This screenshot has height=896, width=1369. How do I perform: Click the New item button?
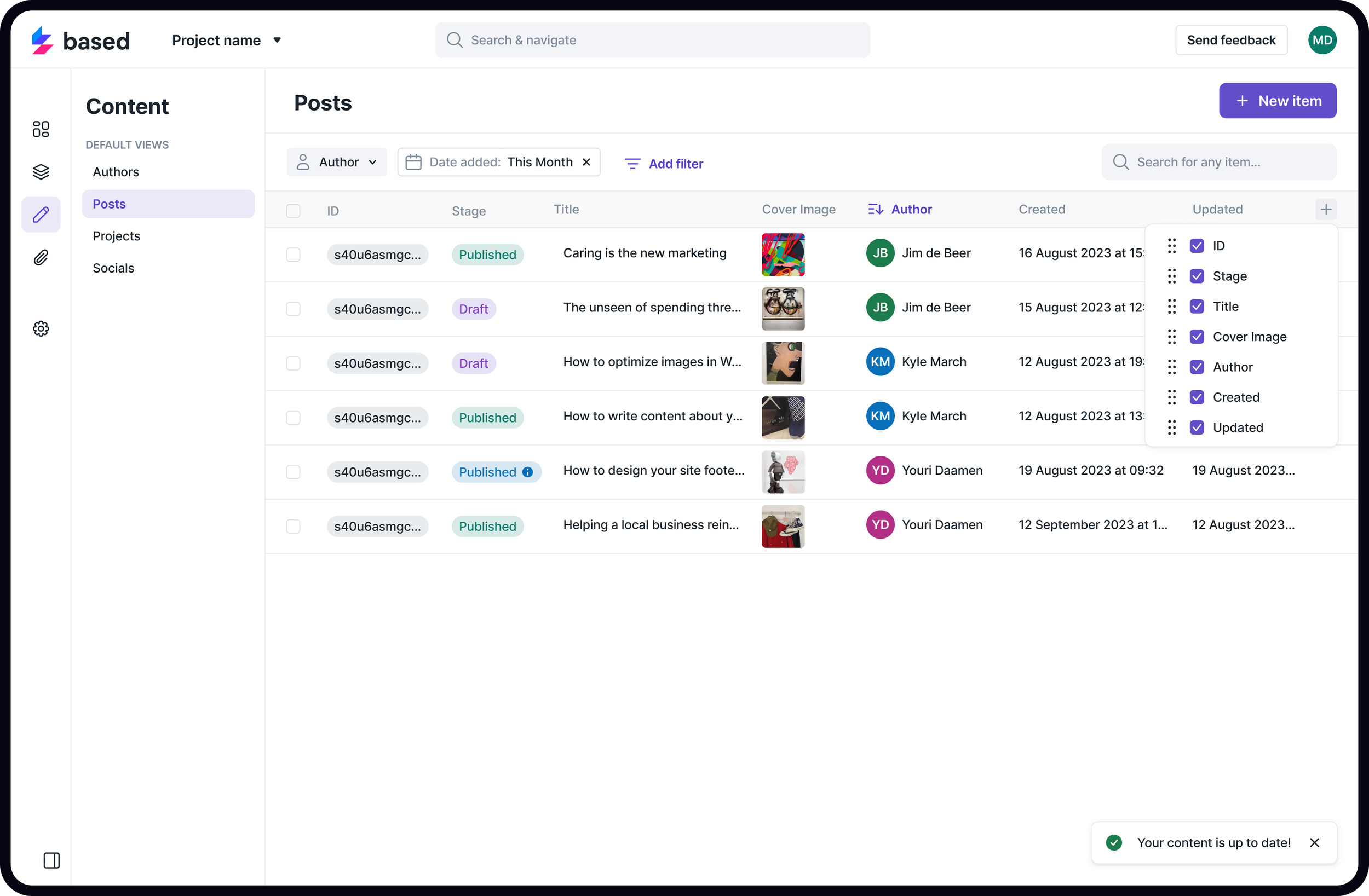tap(1277, 101)
